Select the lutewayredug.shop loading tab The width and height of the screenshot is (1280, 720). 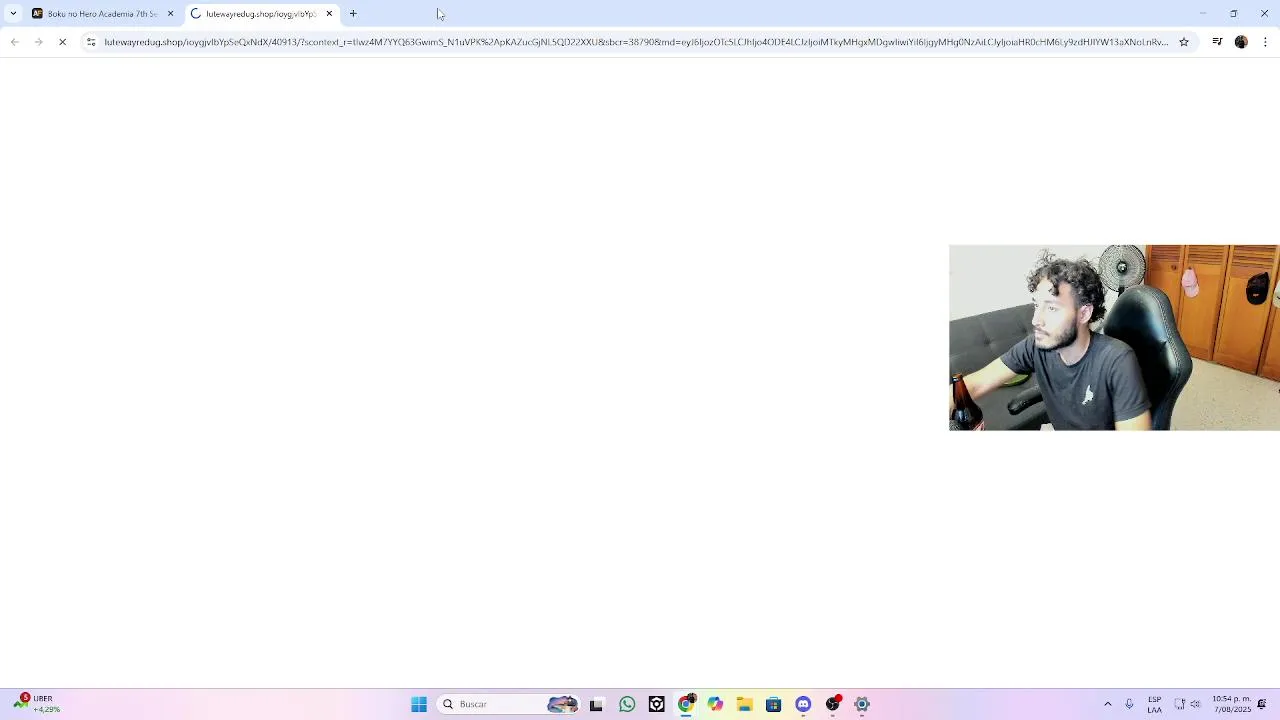(260, 14)
